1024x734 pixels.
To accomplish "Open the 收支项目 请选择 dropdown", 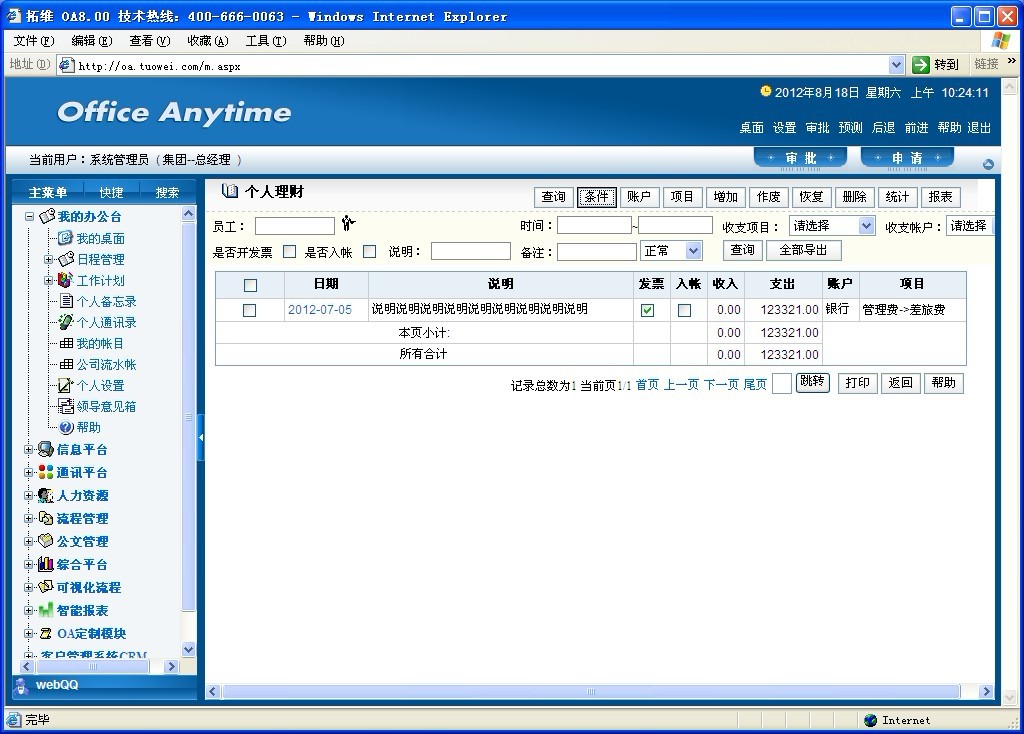I will 832,226.
